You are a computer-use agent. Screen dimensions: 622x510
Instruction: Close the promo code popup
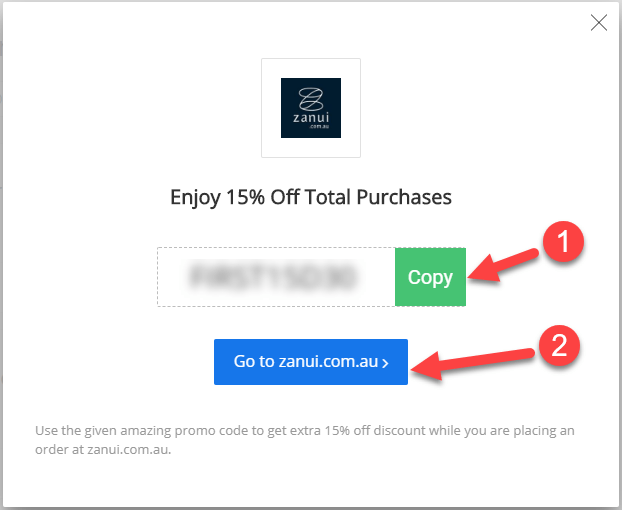[599, 23]
